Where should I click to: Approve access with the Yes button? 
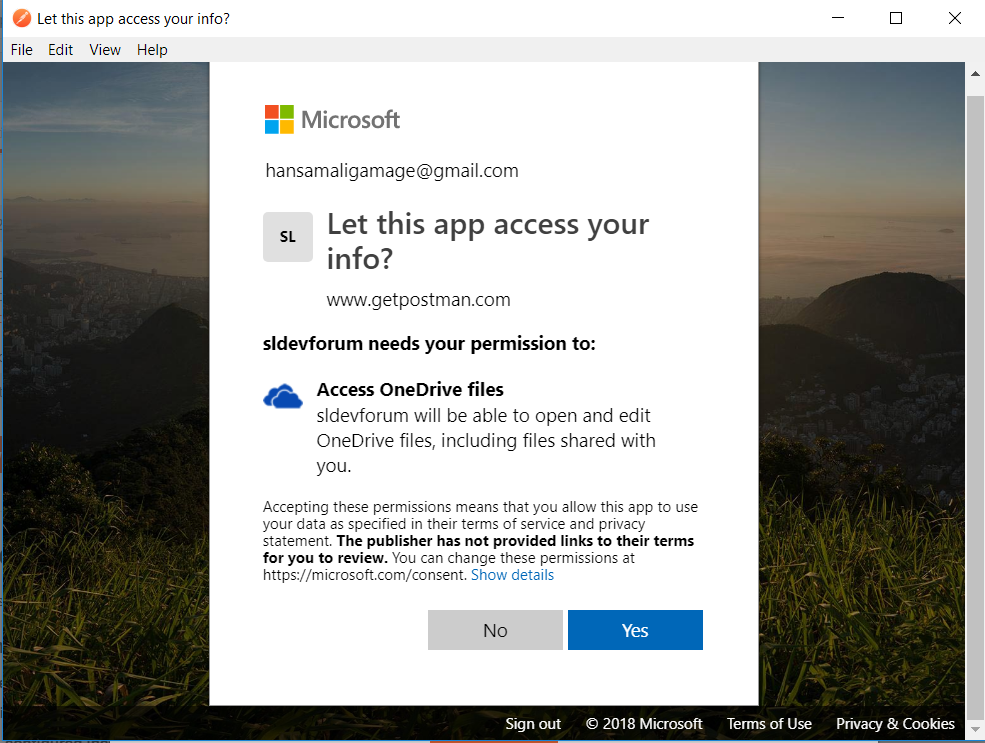[x=635, y=630]
